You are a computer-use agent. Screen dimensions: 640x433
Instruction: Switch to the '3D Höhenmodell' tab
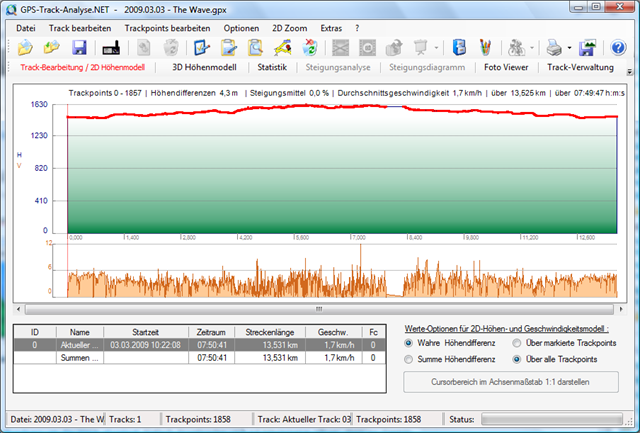point(203,68)
